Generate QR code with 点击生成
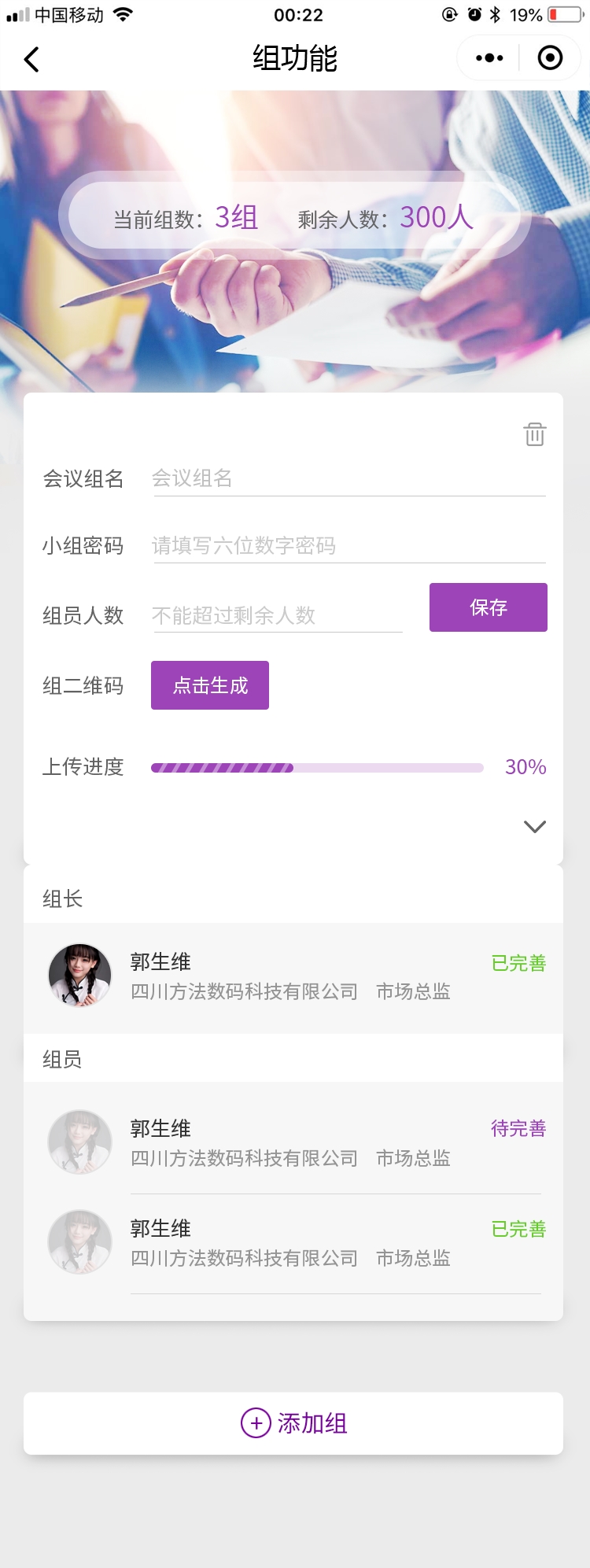 (x=210, y=685)
